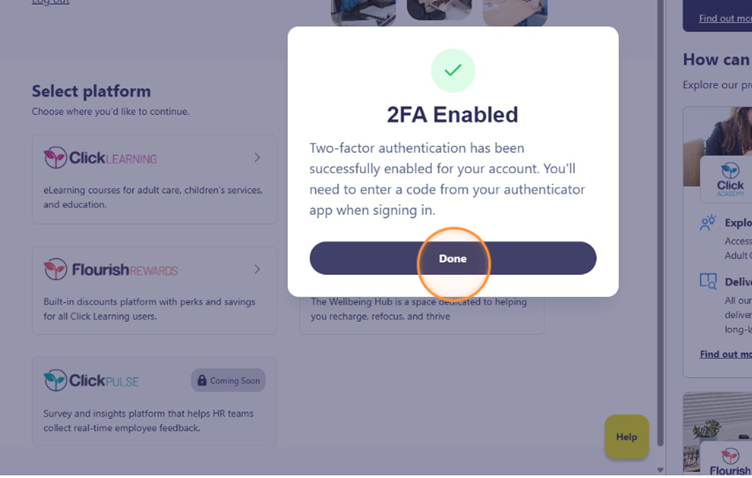Select the Wellbeing Hub description card

(x=422, y=314)
